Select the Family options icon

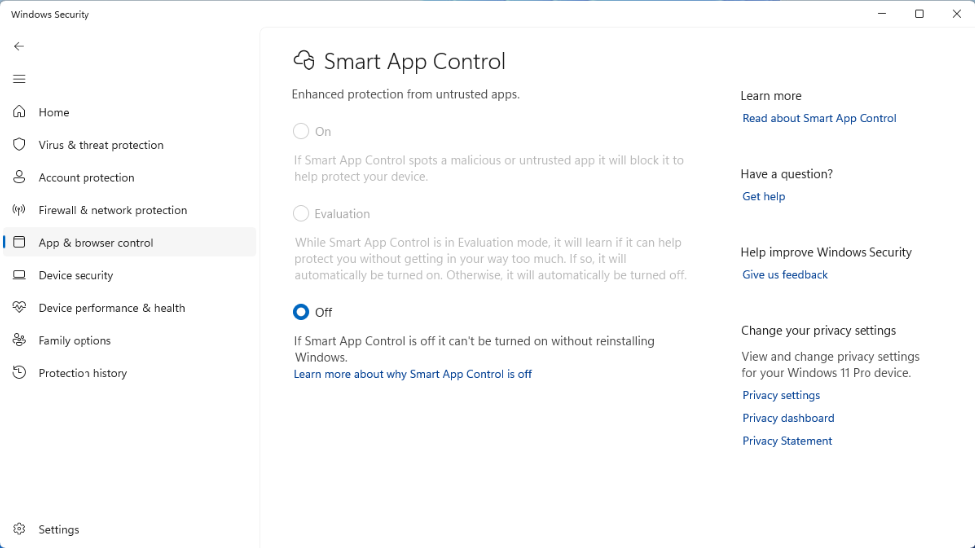[19, 340]
